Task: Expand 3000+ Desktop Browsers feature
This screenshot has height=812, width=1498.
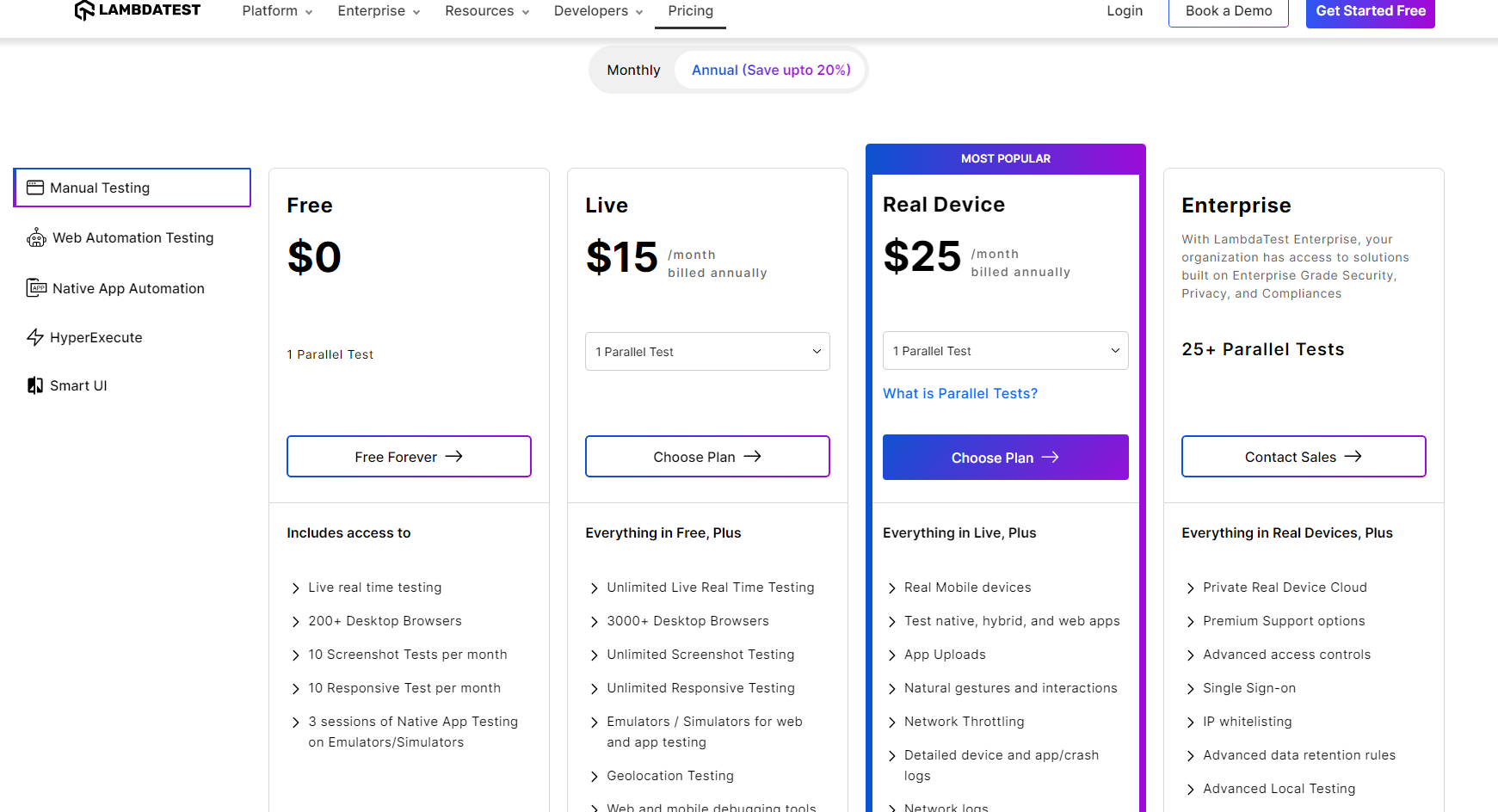Action: pos(680,621)
